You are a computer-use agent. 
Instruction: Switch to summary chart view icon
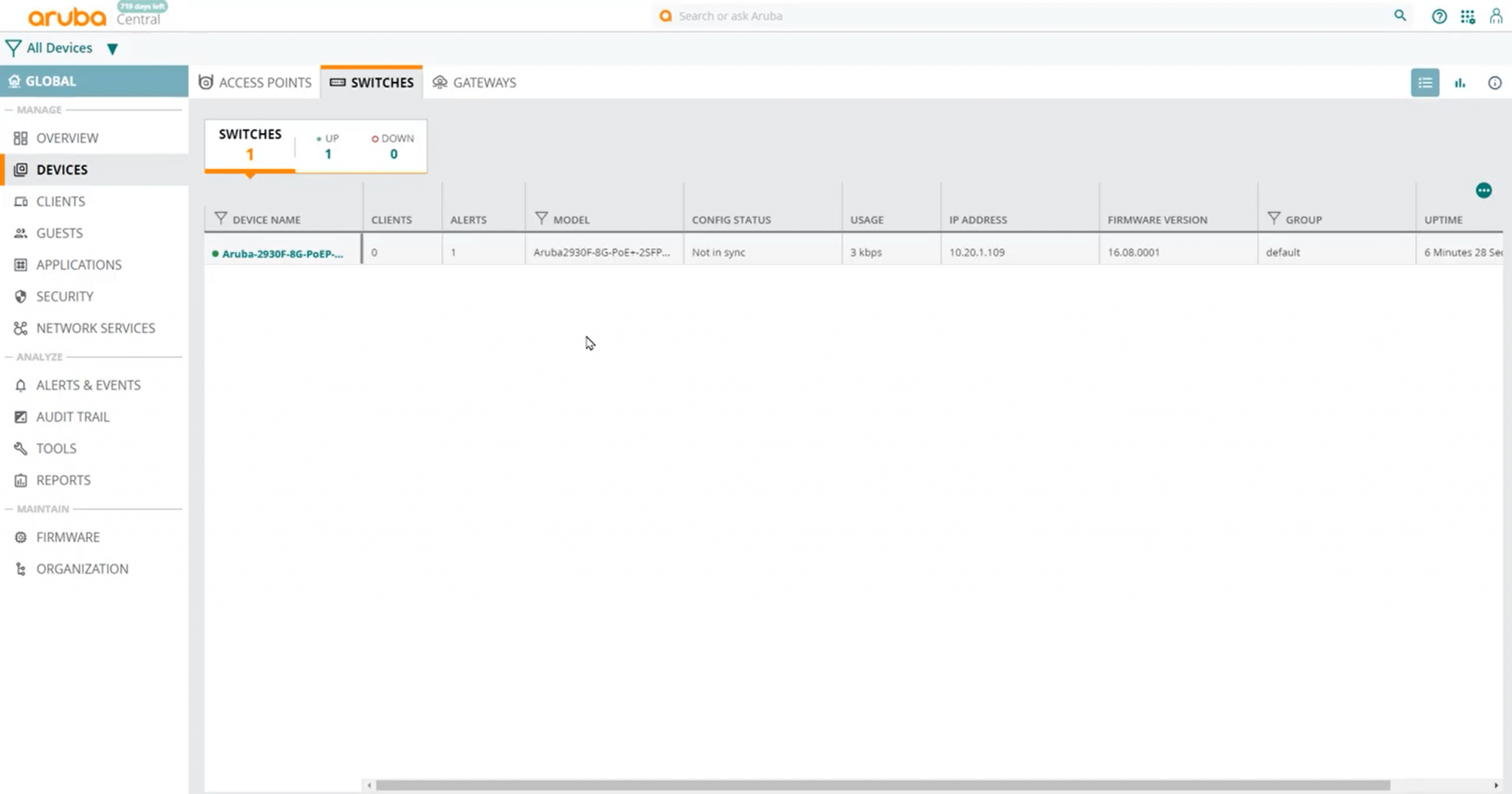[1460, 83]
